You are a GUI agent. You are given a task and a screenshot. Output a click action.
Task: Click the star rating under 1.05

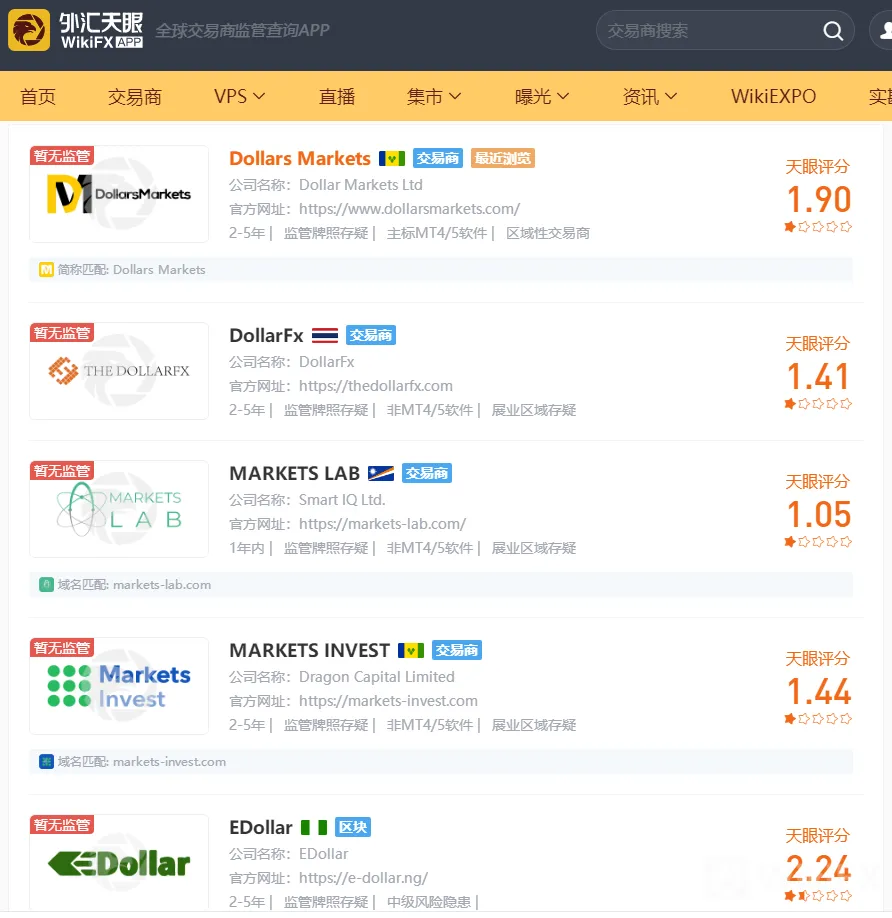(x=818, y=542)
